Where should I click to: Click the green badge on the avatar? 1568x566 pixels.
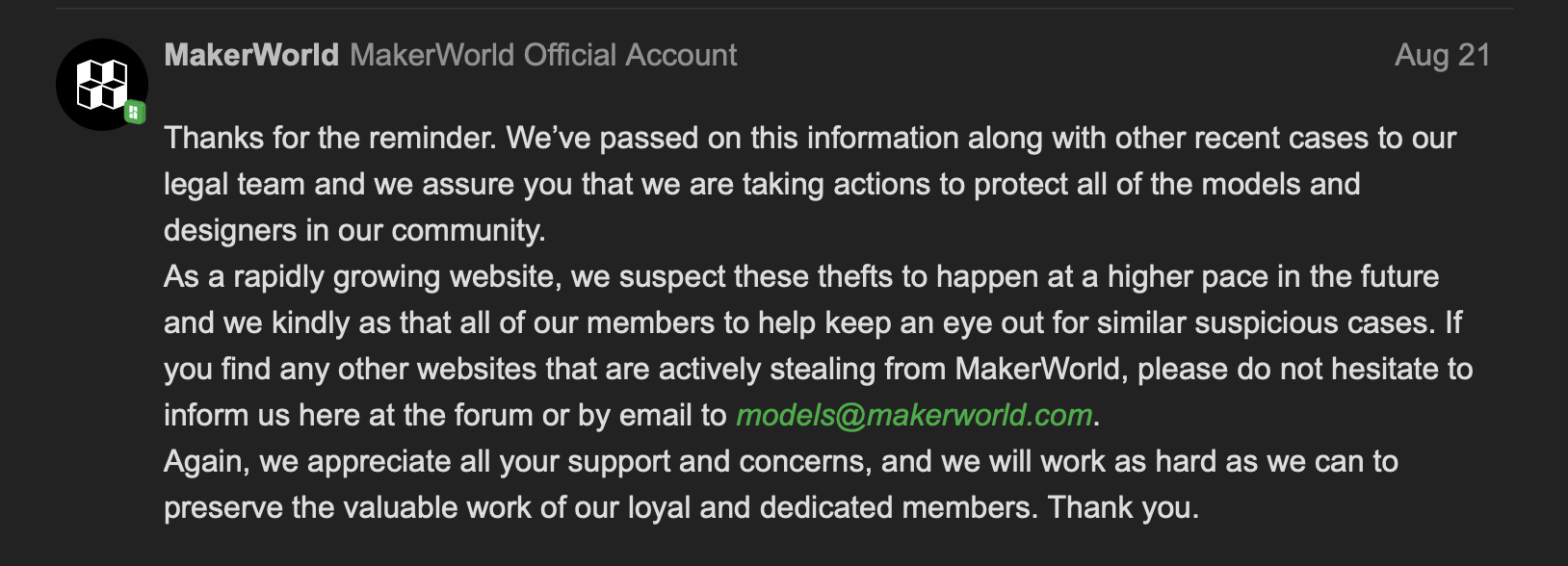pyautogui.click(x=134, y=113)
